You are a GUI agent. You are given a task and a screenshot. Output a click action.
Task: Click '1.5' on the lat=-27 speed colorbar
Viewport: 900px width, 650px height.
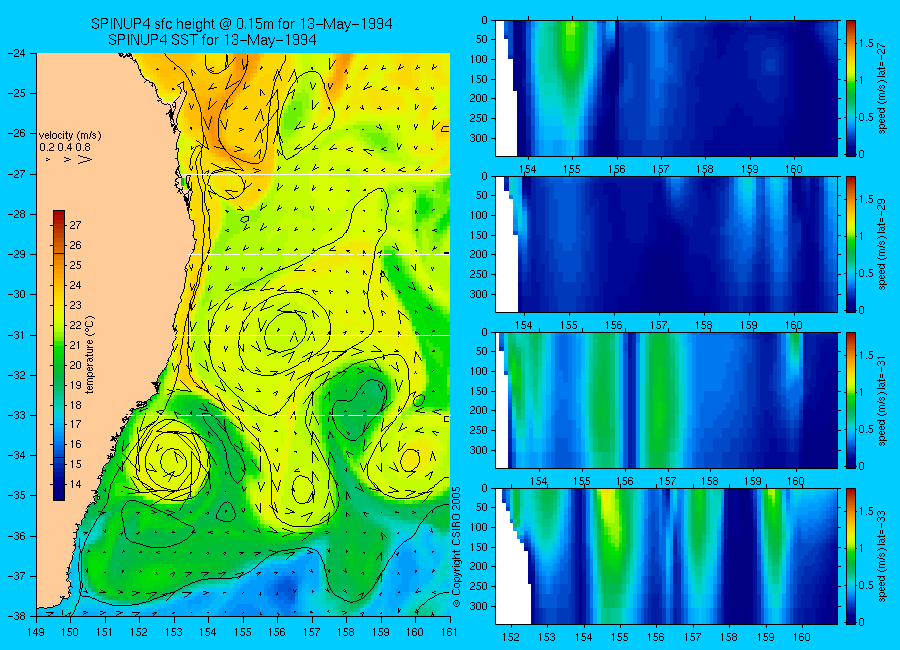point(866,43)
